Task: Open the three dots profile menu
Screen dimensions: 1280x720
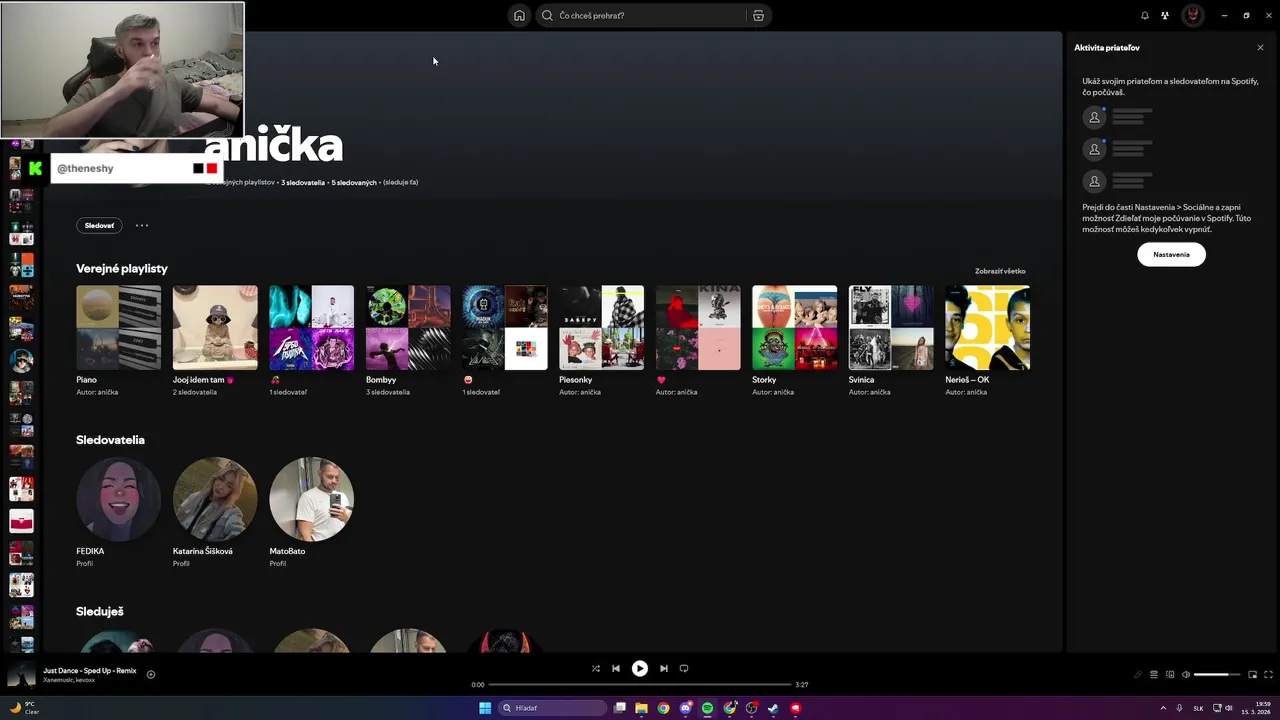Action: pyautogui.click(x=142, y=226)
